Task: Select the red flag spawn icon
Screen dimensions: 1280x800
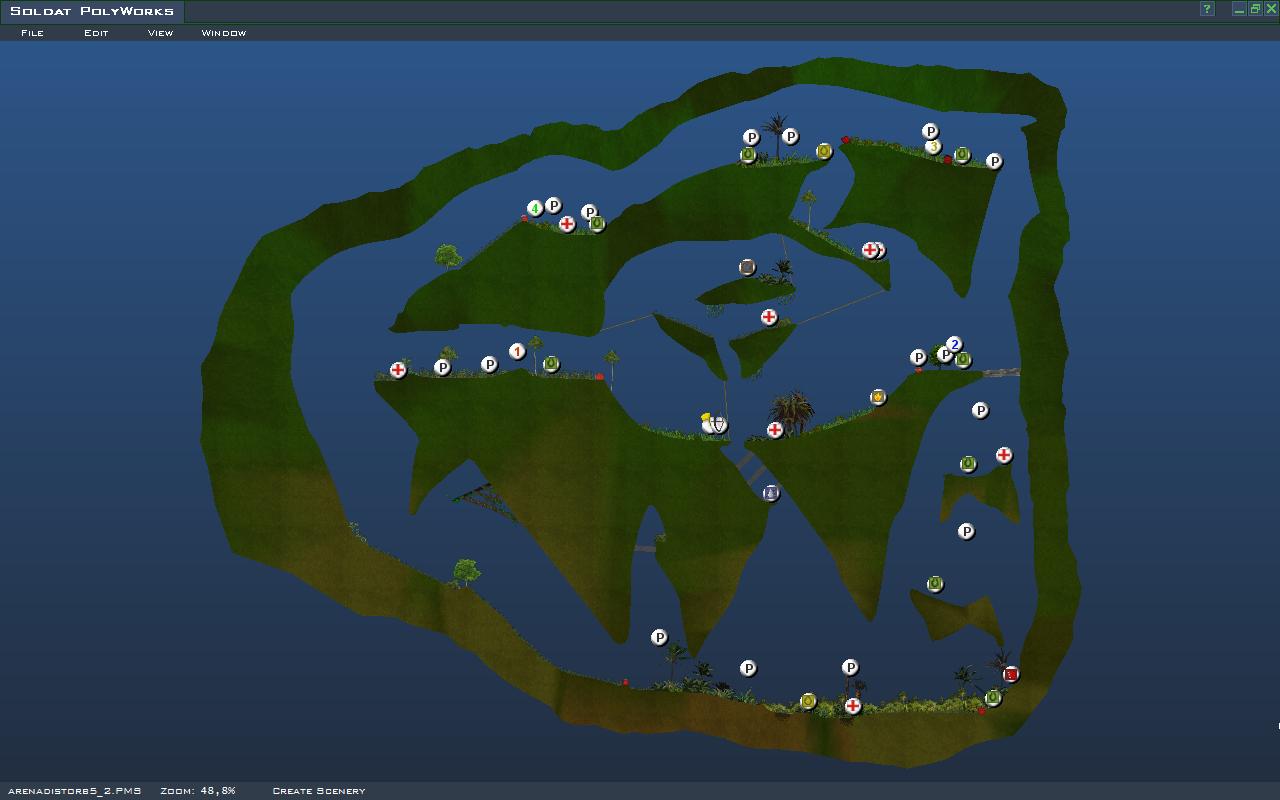Action: (1011, 674)
